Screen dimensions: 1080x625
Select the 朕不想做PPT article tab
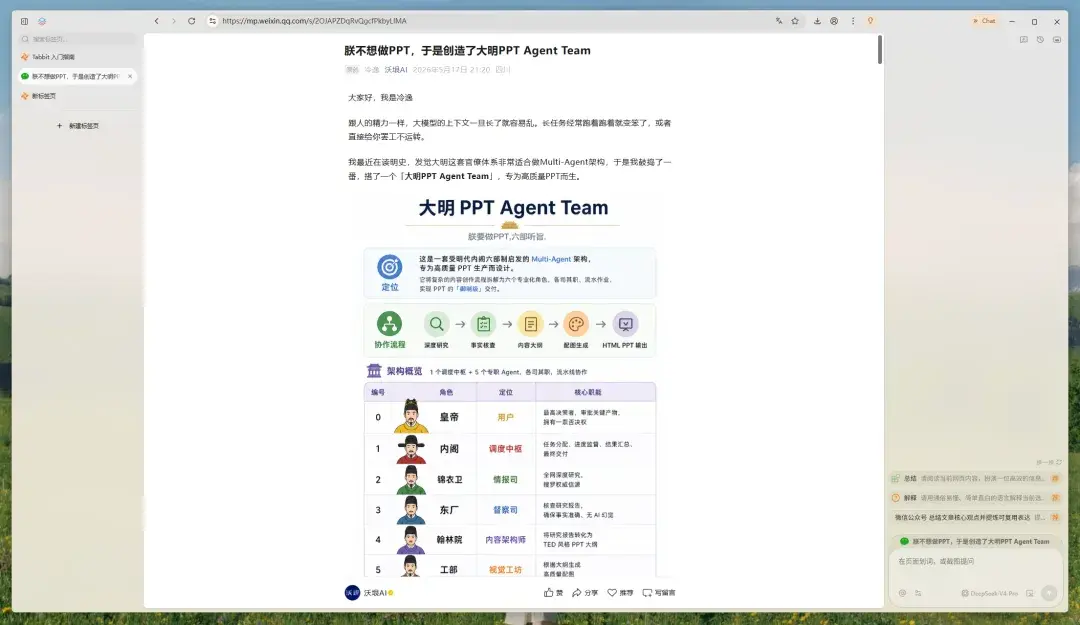77,76
